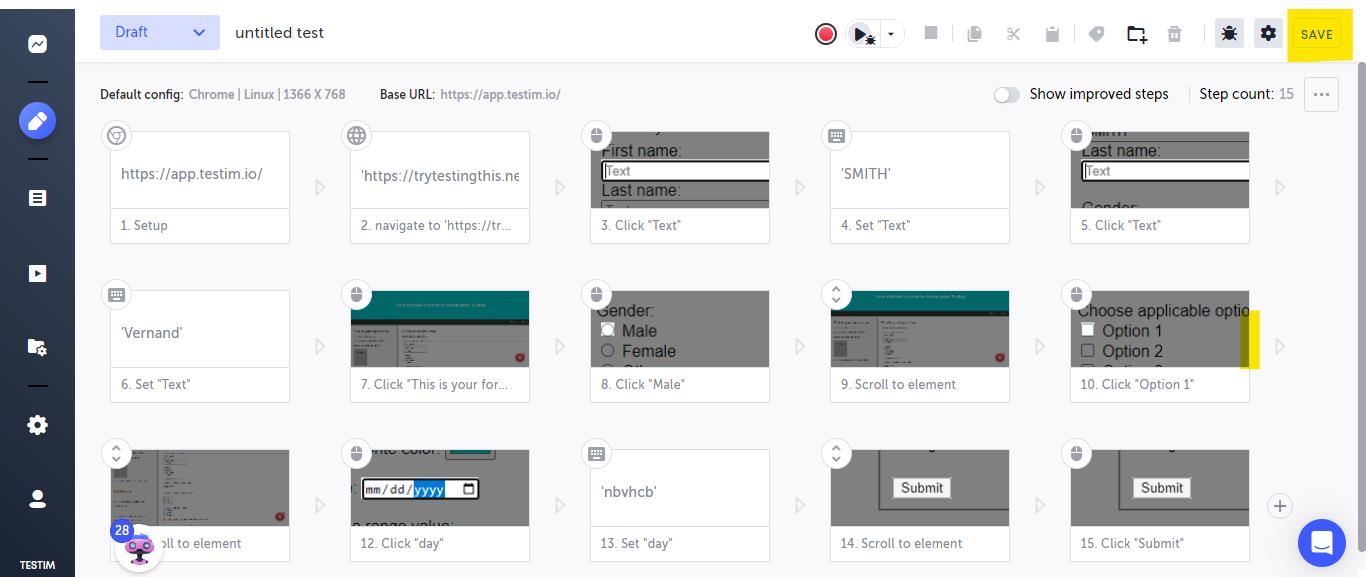
Task: Toggle Show improved steps switch
Action: click(x=1006, y=94)
